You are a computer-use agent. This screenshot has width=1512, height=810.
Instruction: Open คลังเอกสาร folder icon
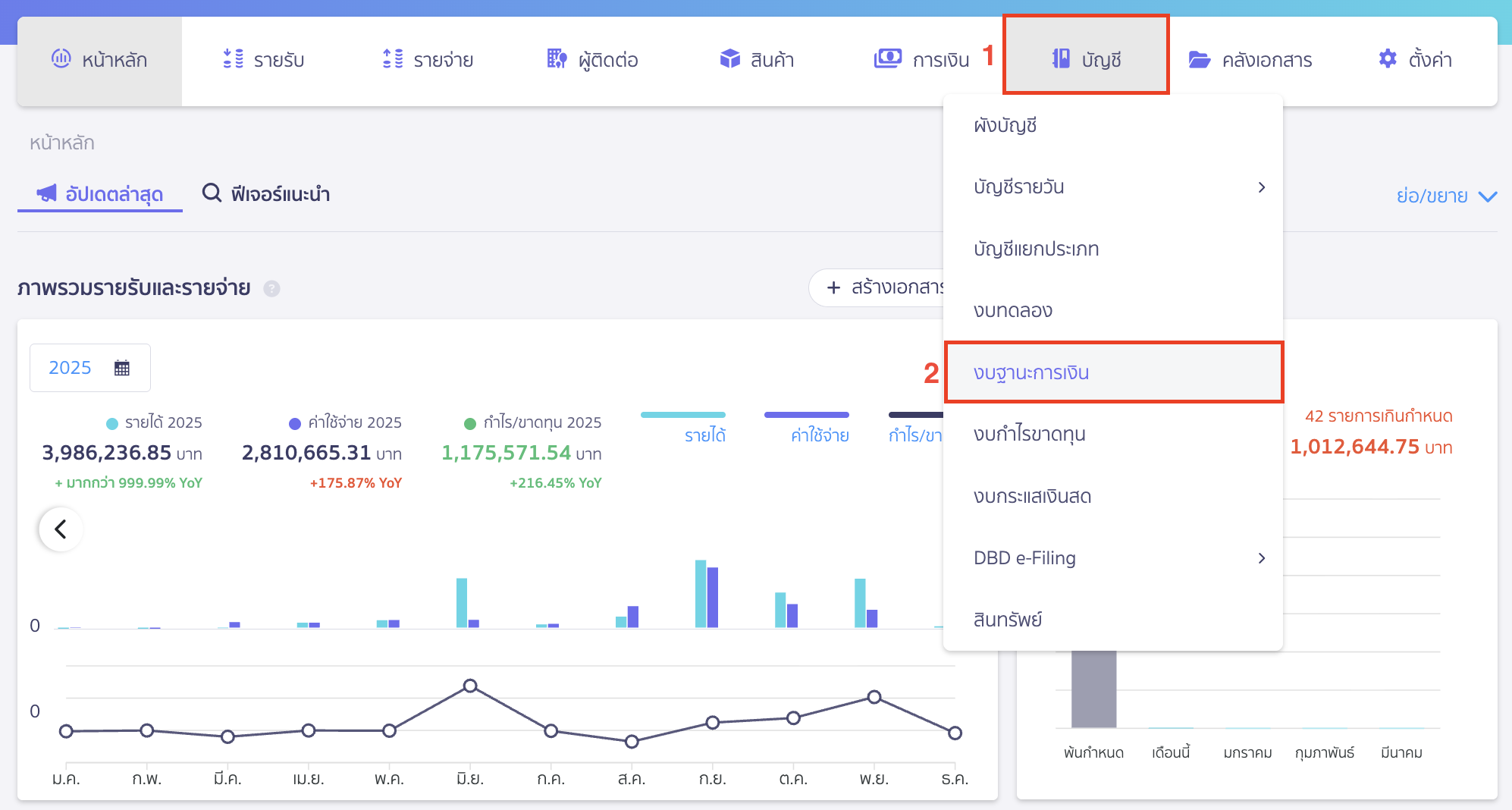pos(1199,59)
